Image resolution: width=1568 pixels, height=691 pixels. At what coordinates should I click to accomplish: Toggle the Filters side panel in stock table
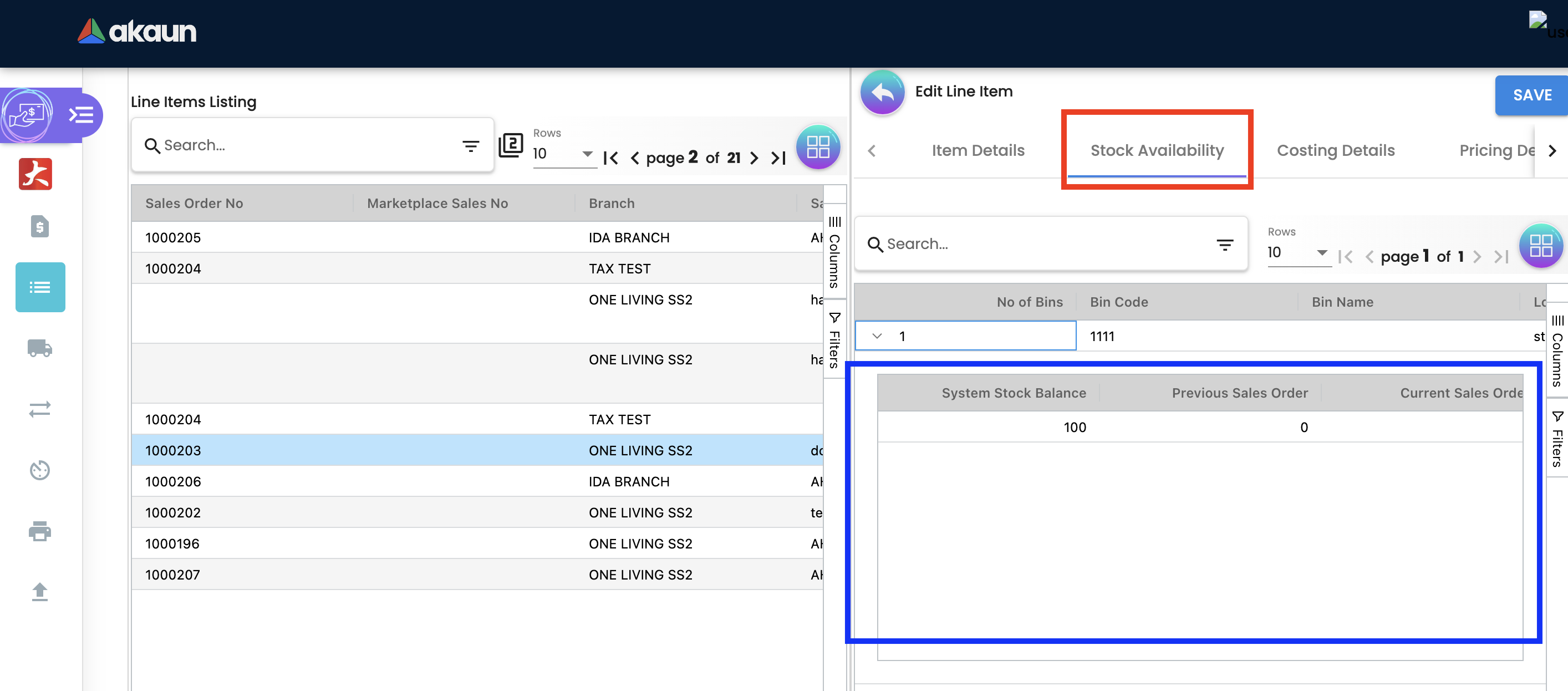pos(1556,438)
